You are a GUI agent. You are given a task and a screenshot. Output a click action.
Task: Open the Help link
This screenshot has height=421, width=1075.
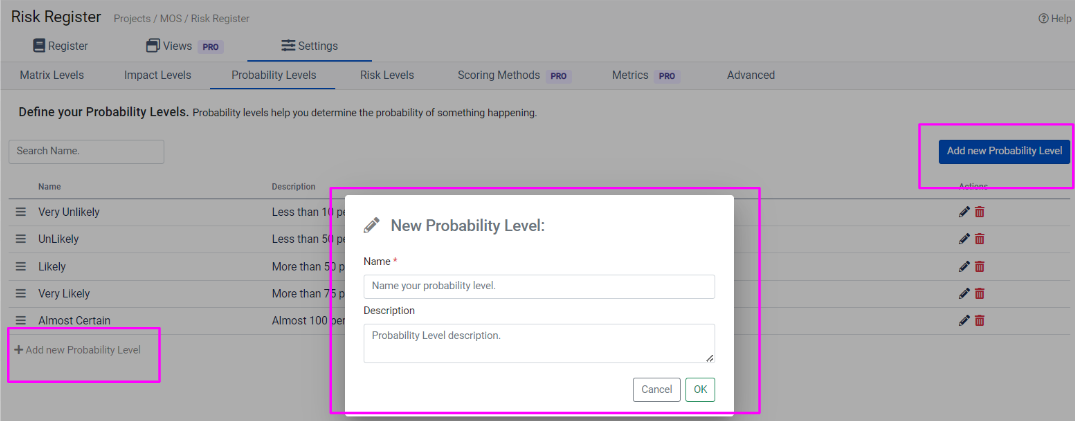[x=1054, y=18]
